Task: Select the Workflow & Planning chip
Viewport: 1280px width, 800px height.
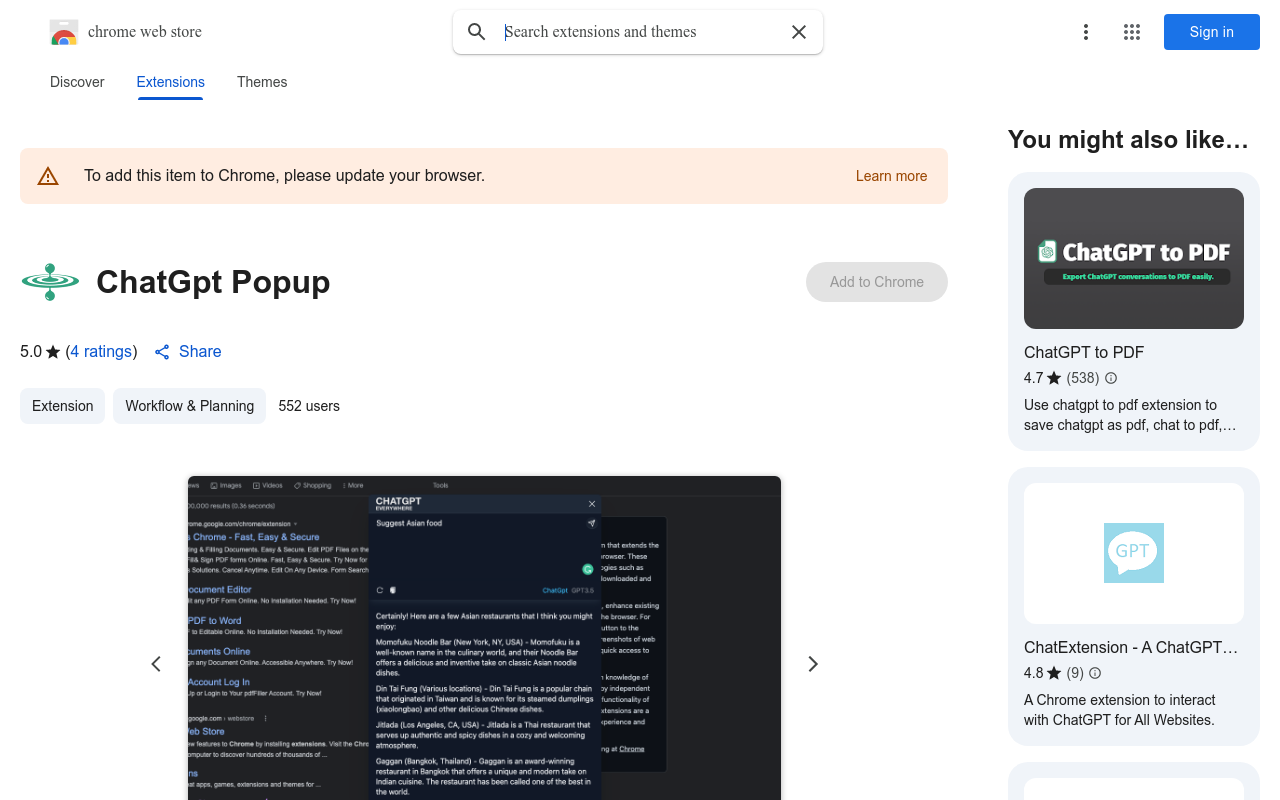Action: 189,406
